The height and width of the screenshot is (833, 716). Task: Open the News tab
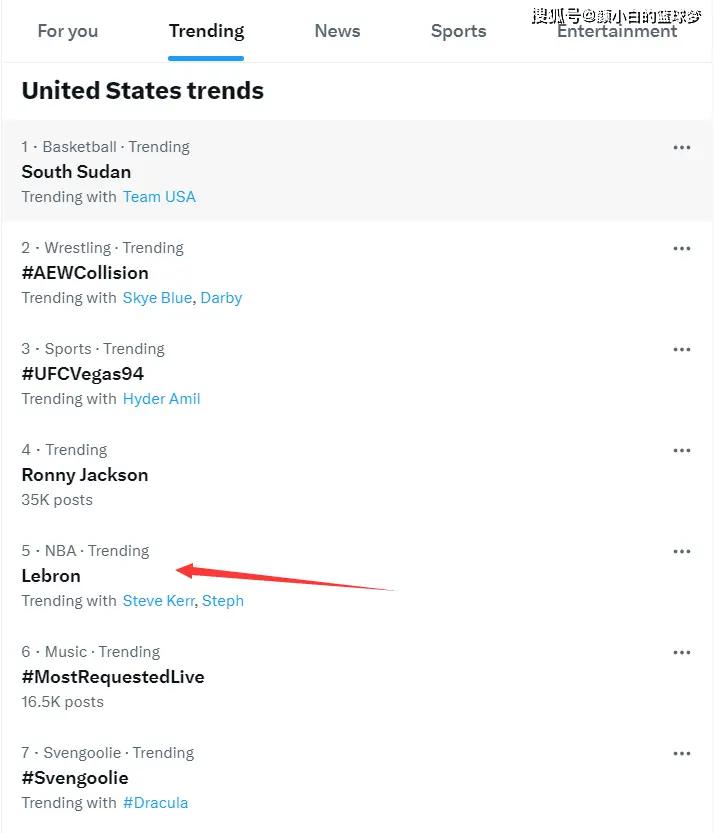[337, 31]
